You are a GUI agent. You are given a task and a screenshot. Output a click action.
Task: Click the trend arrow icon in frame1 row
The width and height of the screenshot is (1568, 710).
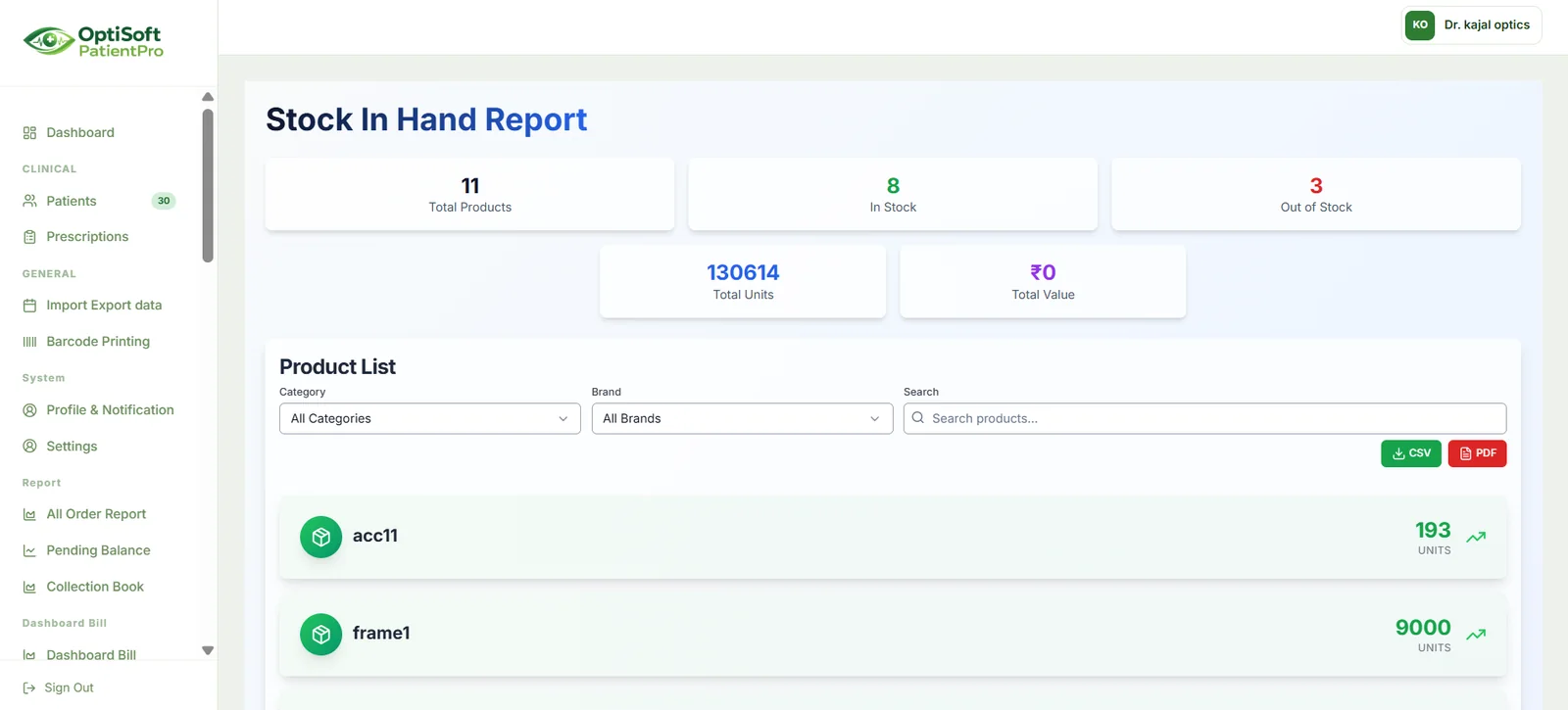coord(1476,635)
